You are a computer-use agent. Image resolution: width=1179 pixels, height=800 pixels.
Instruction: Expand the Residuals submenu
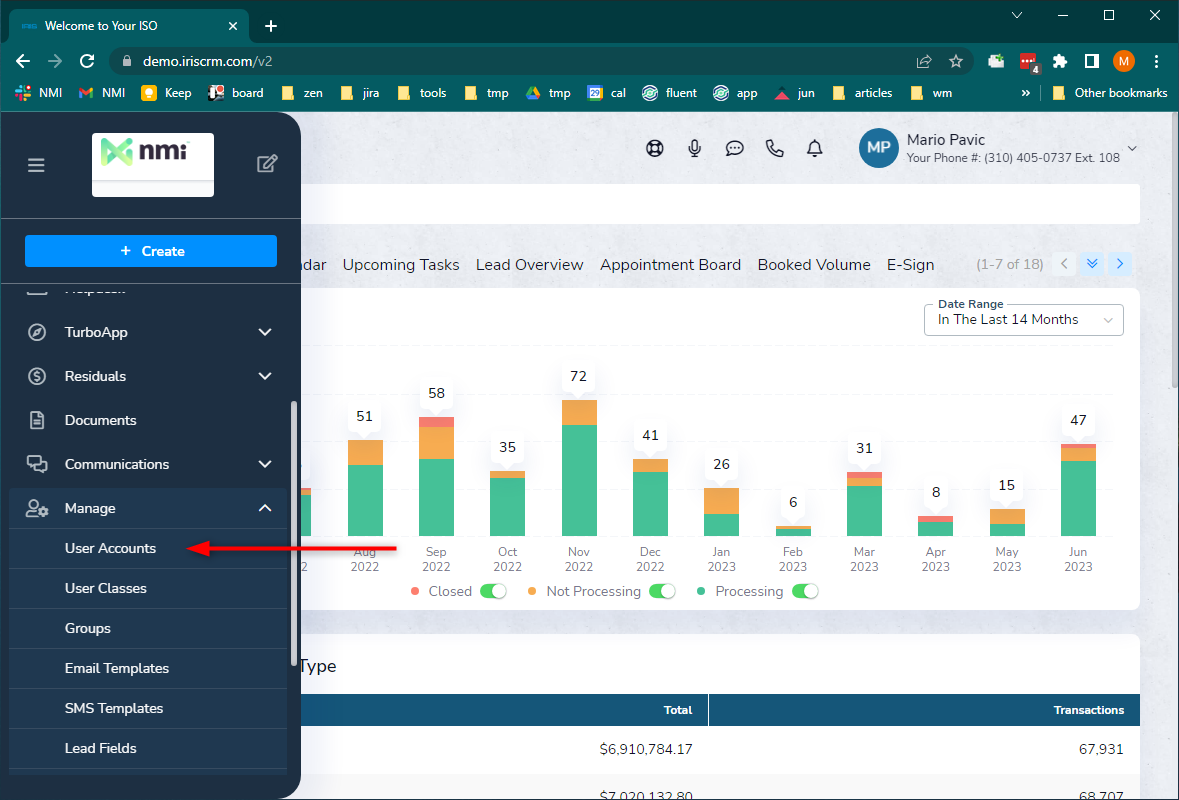click(265, 376)
